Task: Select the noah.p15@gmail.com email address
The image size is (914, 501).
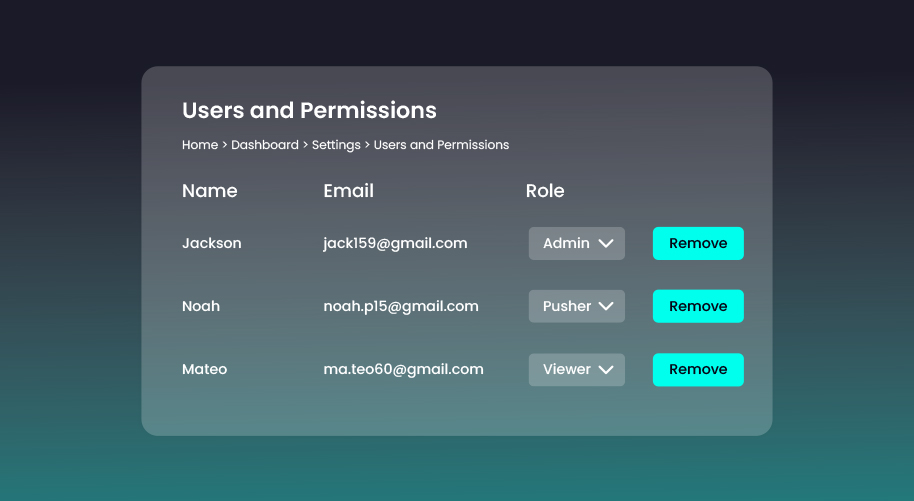Action: (x=400, y=306)
